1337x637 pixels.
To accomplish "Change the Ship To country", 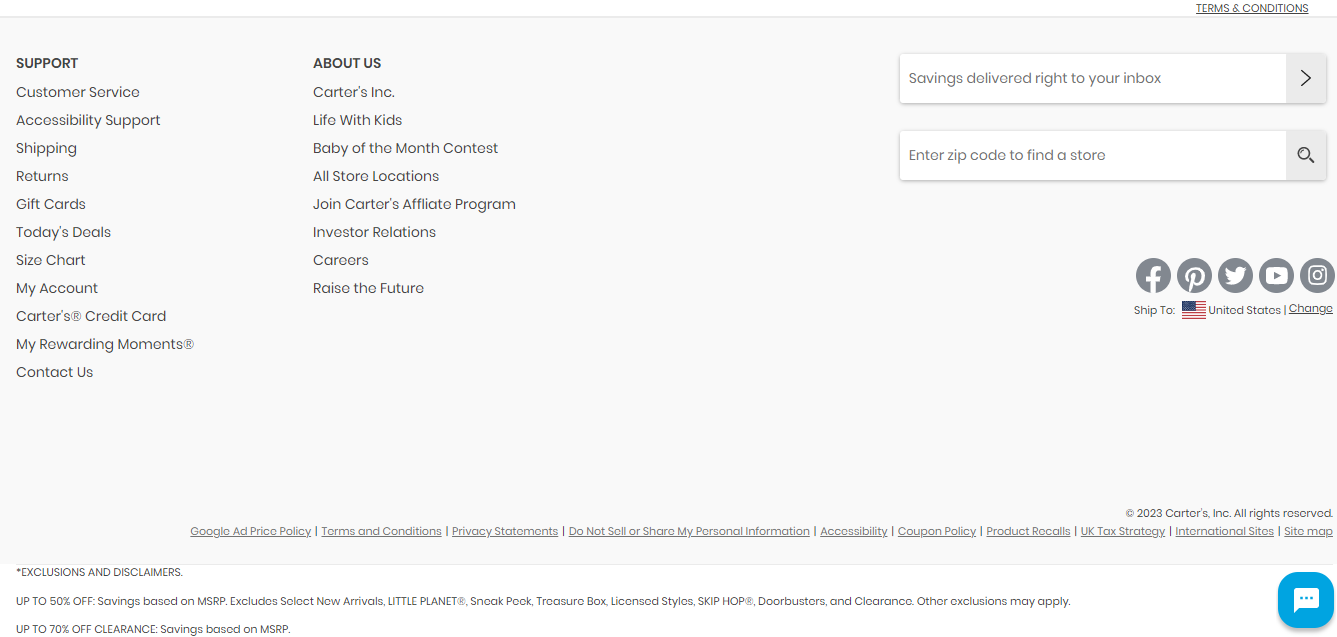I will (x=1310, y=308).
